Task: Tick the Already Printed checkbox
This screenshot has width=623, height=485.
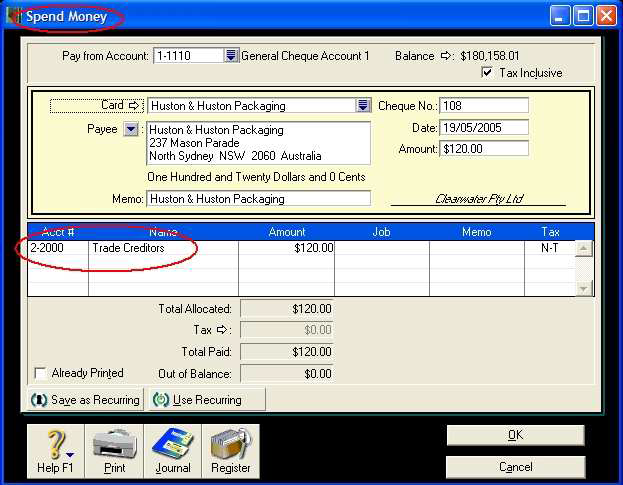Action: (x=40, y=373)
